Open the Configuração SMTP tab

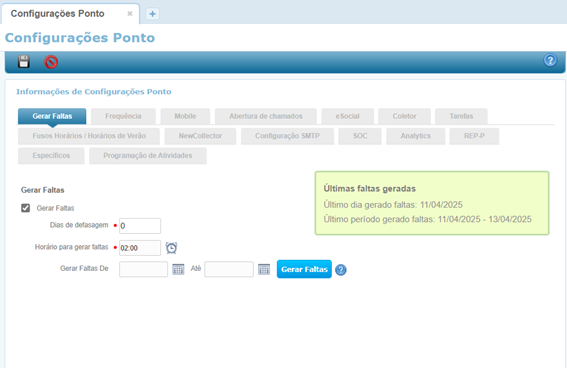[x=287, y=136]
